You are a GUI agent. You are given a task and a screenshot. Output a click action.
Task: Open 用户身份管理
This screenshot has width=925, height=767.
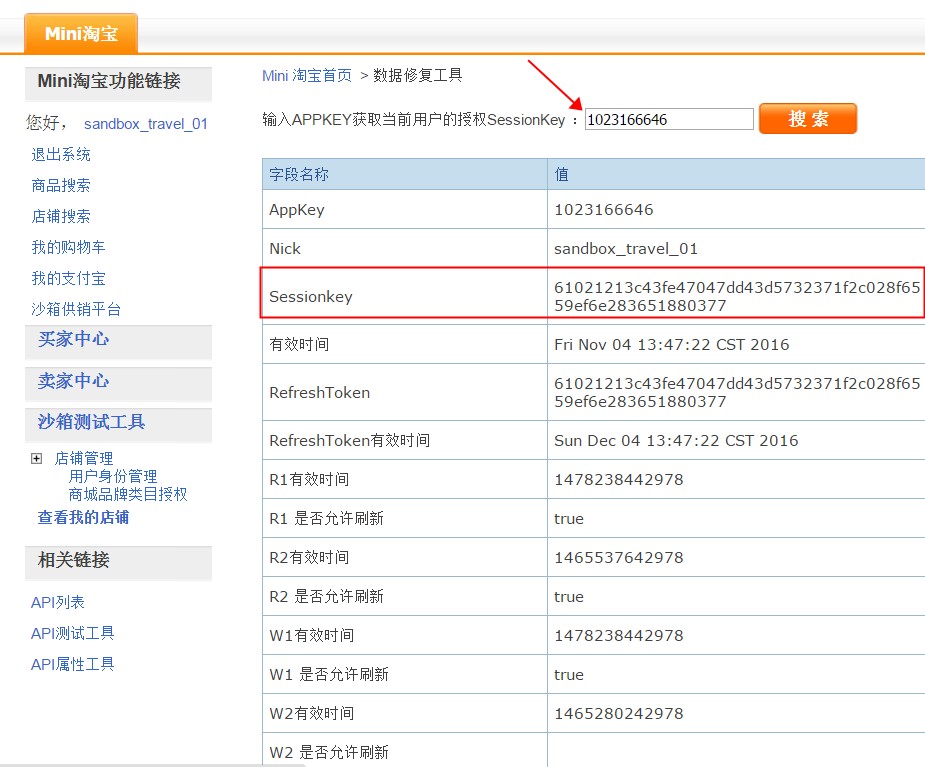[x=113, y=476]
